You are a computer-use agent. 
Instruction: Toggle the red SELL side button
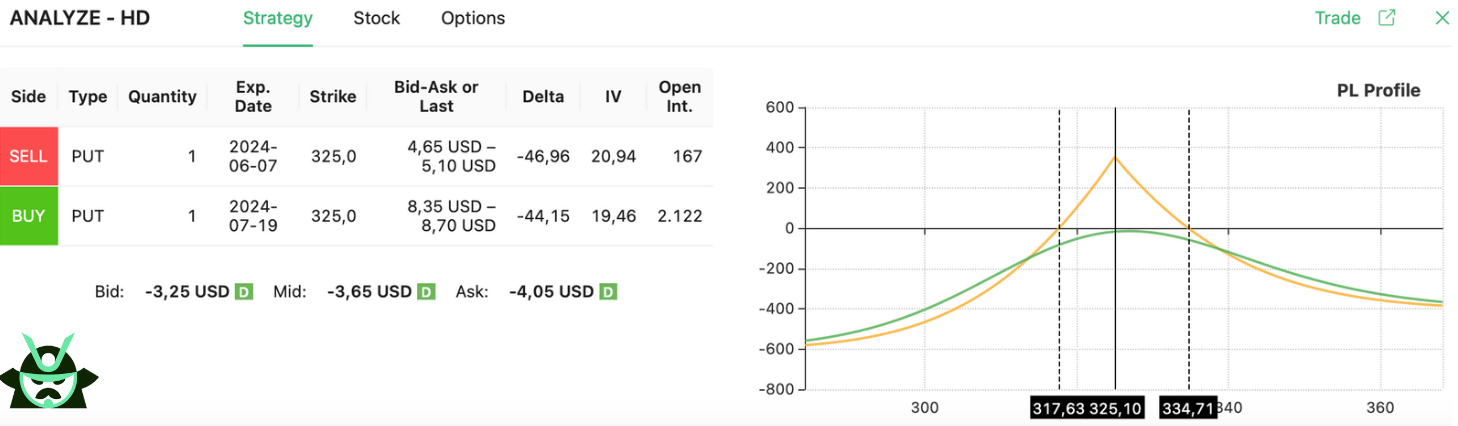(x=28, y=156)
